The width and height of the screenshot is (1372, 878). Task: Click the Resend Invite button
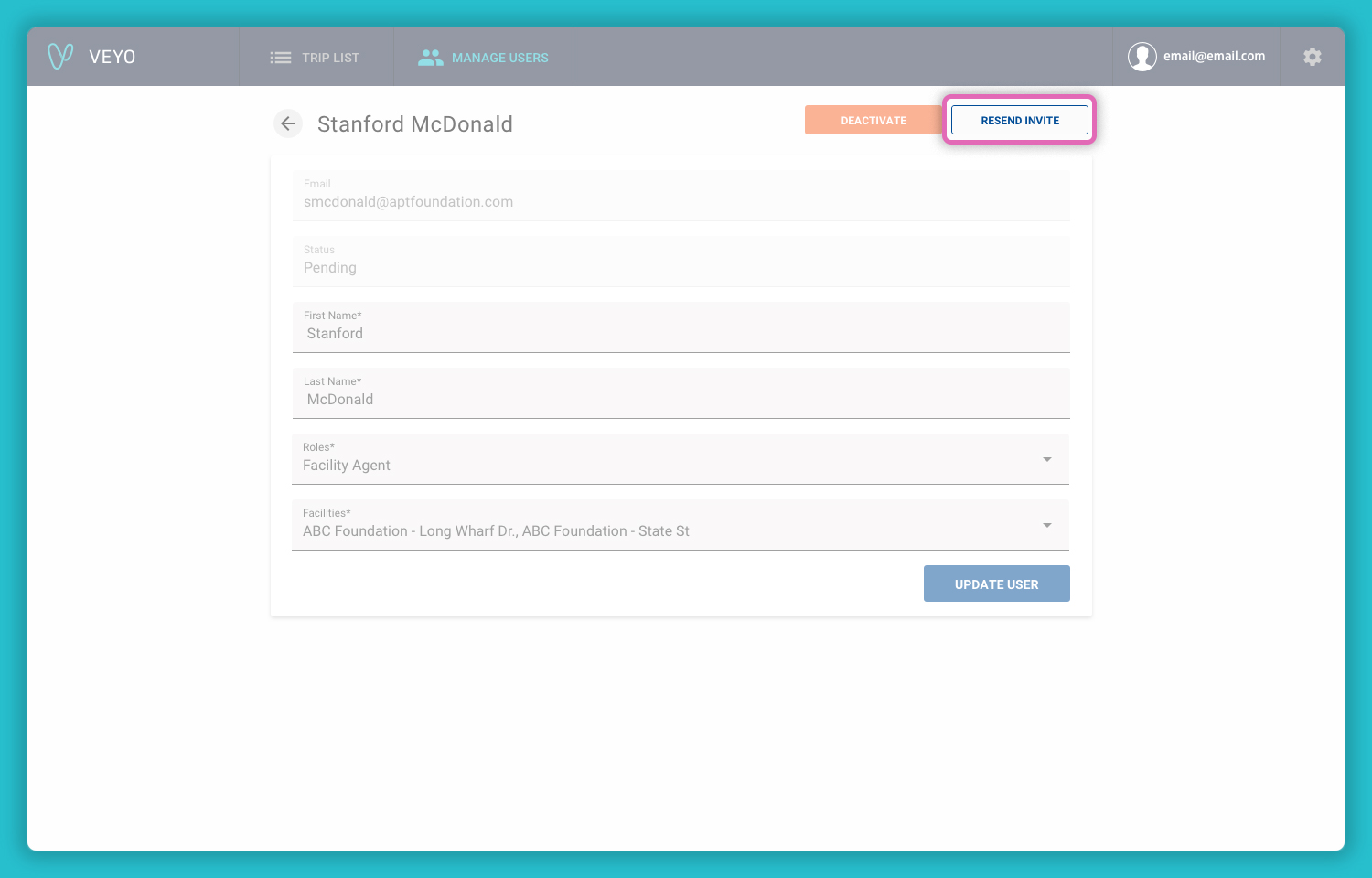click(x=1020, y=120)
